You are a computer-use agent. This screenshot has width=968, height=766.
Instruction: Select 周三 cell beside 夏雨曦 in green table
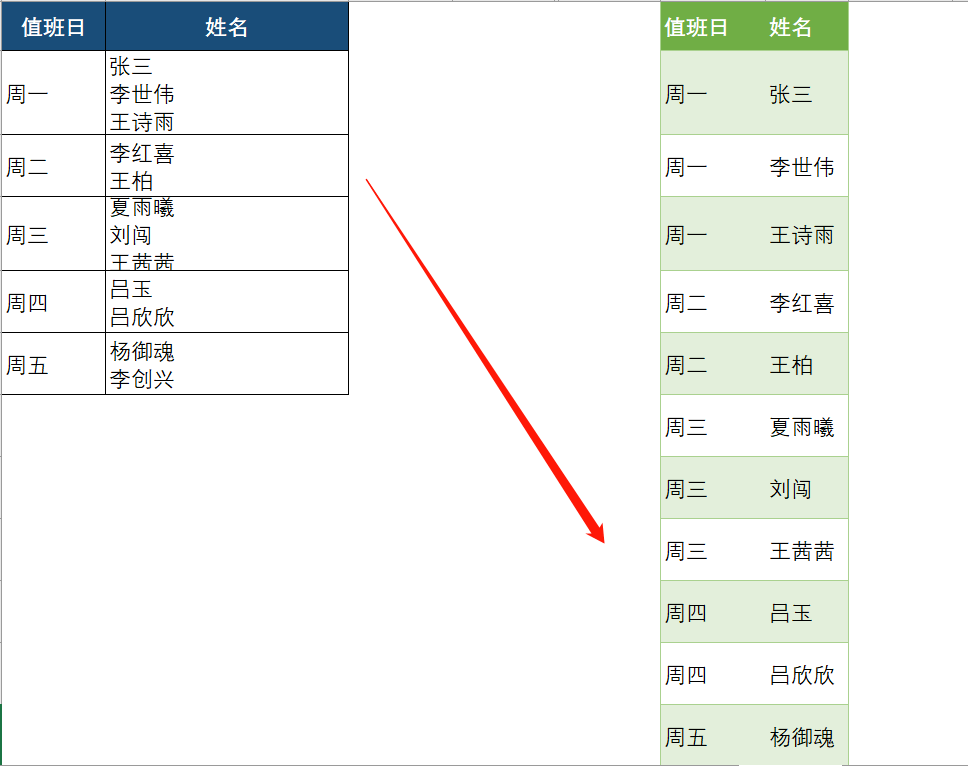click(712, 426)
